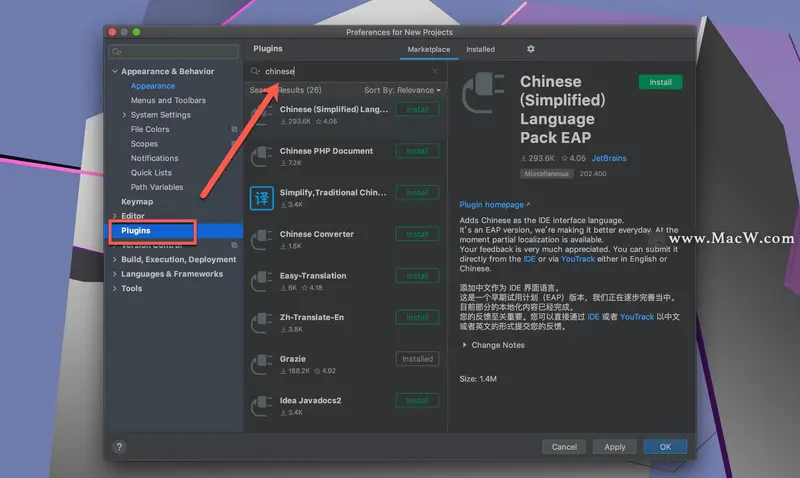
Task: Click the Chinese Converter plugin icon
Action: [262, 239]
